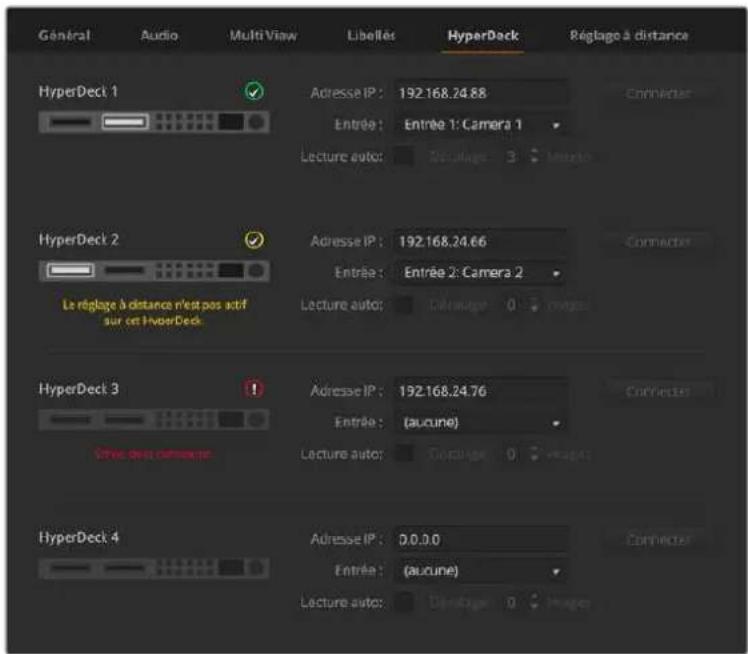Viewport: 748px width, 654px height.
Task: Adjust HyperDeck 4 Décalage stepper arrows
Action: tap(534, 602)
